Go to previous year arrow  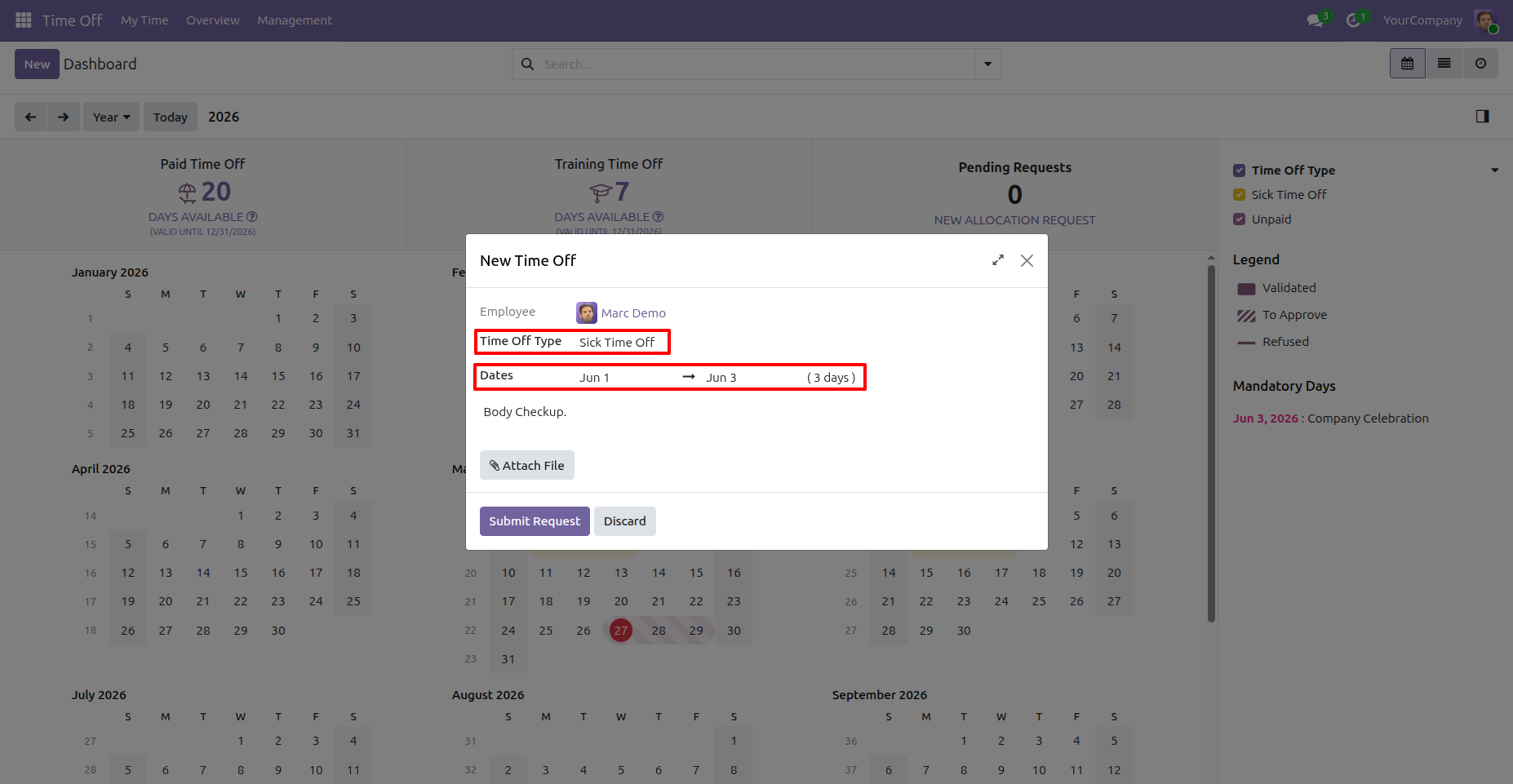[x=30, y=117]
